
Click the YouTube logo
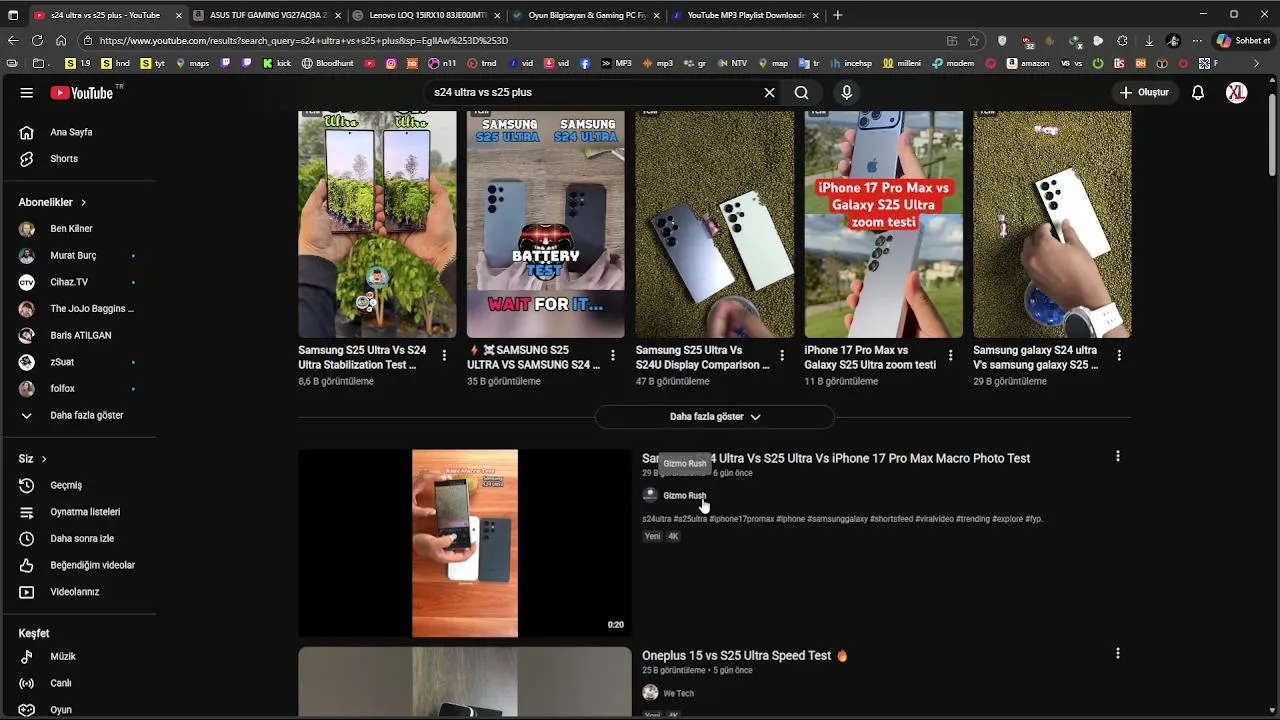82,92
